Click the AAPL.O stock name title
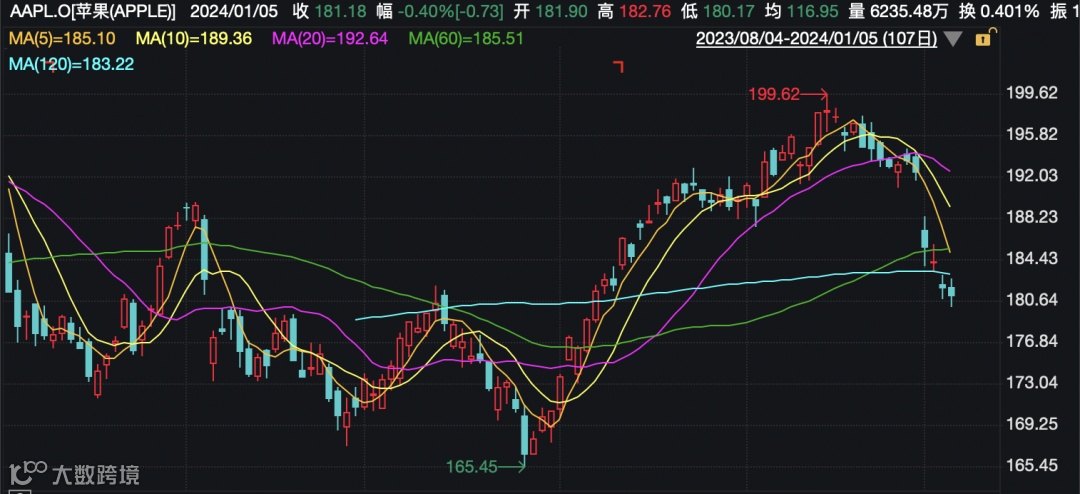Image resolution: width=1080 pixels, height=494 pixels. pyautogui.click(x=91, y=12)
